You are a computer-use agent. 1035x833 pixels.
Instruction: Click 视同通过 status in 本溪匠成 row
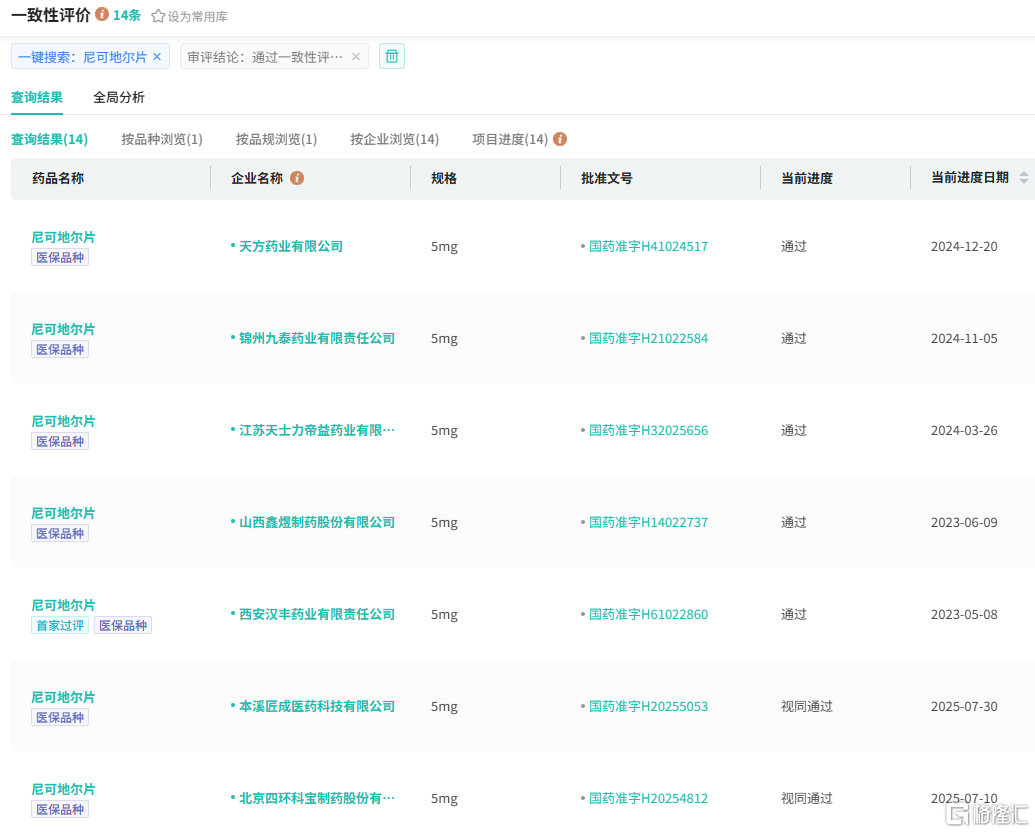(x=807, y=706)
